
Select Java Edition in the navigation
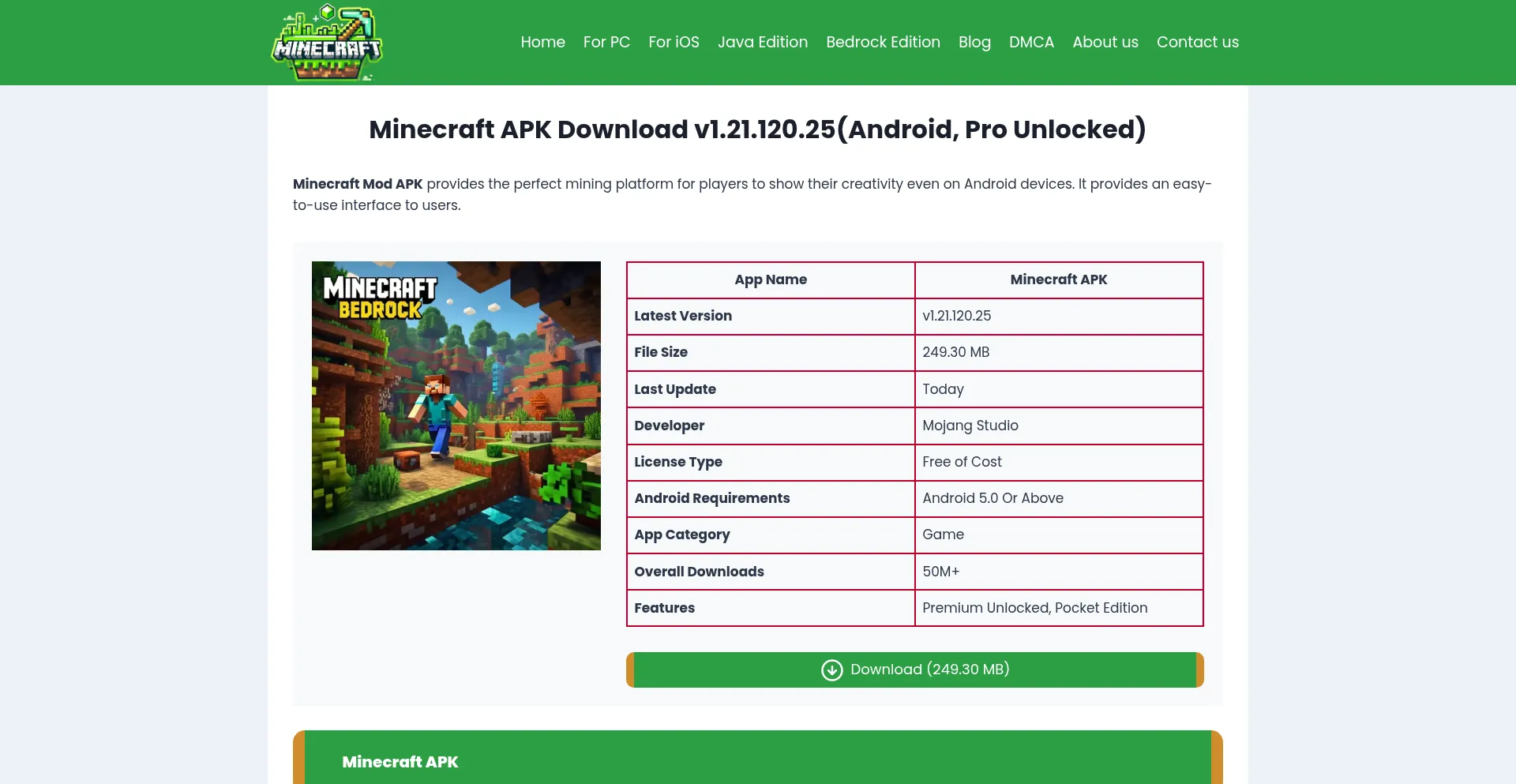(x=762, y=43)
